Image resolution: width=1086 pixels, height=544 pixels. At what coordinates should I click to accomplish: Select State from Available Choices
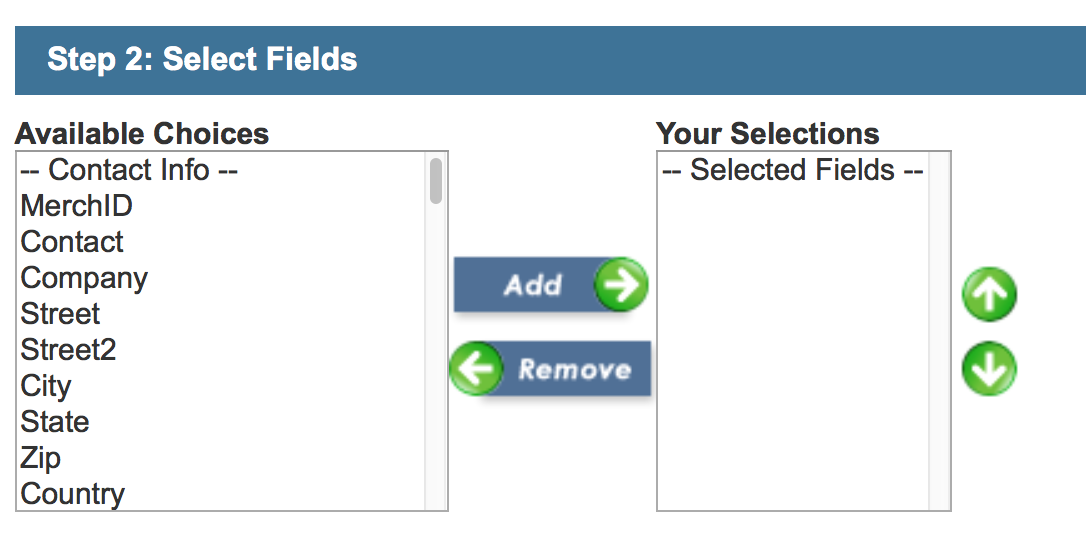click(x=55, y=422)
